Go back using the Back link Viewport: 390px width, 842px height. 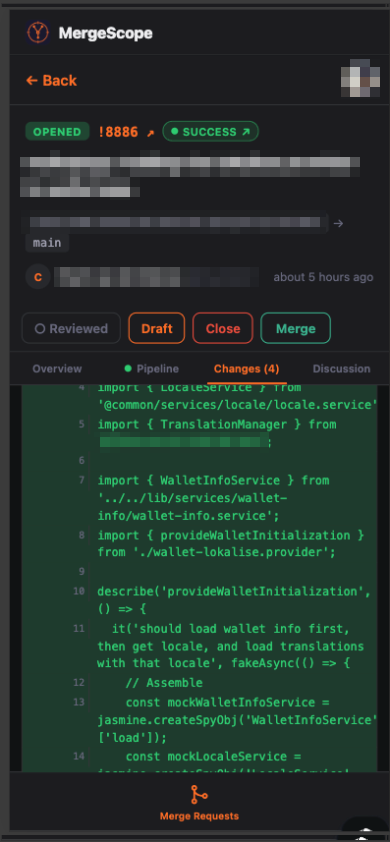click(51, 81)
